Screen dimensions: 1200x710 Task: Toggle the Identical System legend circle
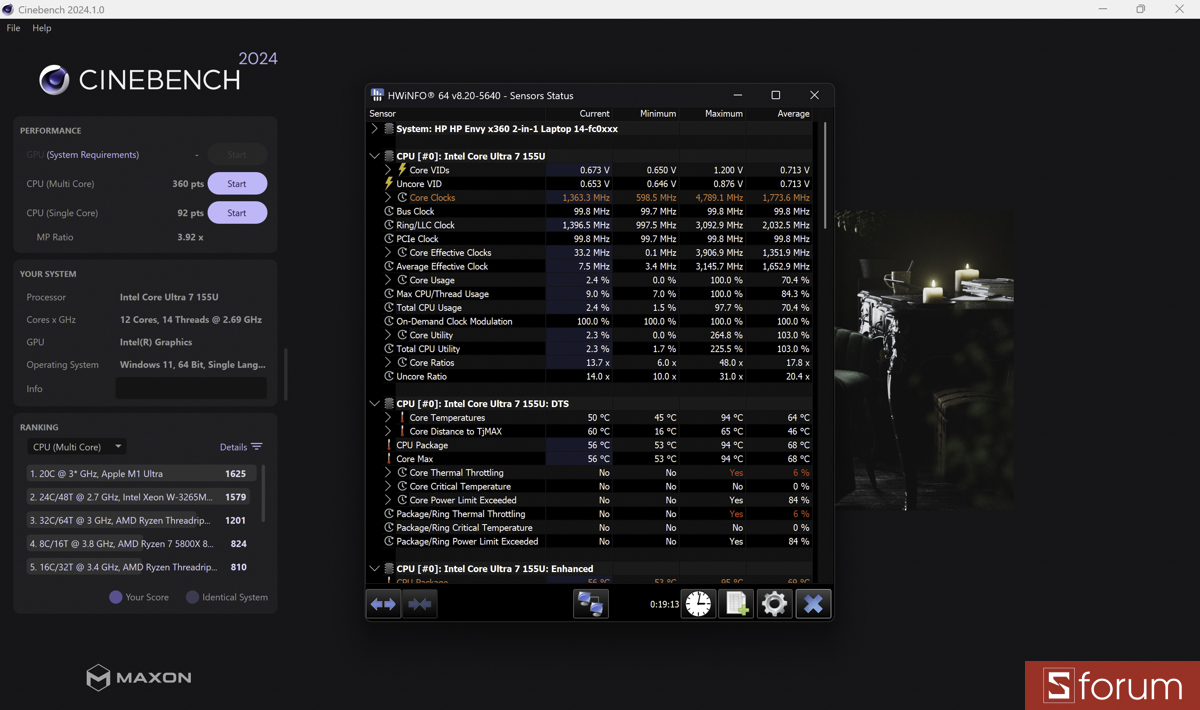(192, 597)
